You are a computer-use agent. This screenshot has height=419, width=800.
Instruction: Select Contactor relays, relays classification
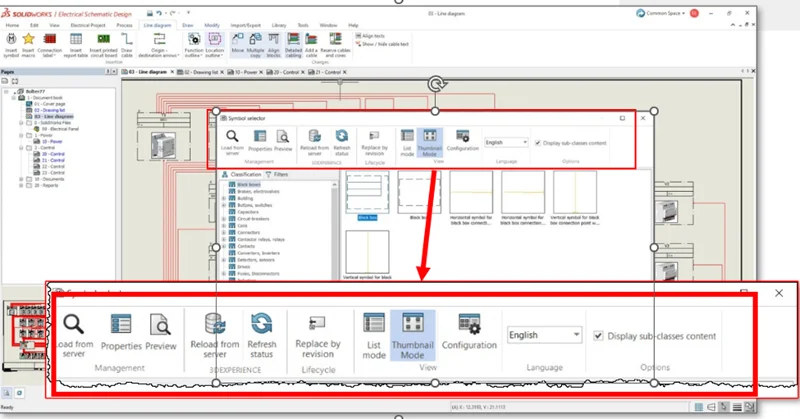(x=261, y=239)
